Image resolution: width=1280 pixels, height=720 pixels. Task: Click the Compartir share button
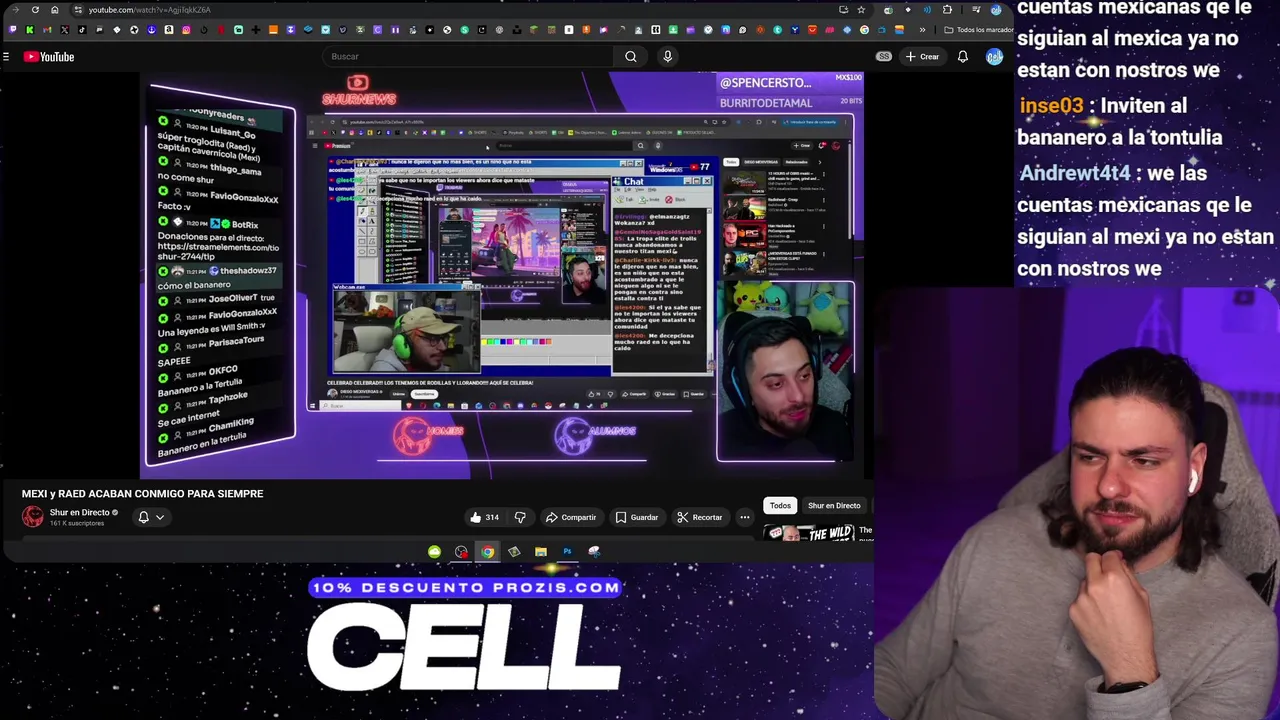point(571,517)
